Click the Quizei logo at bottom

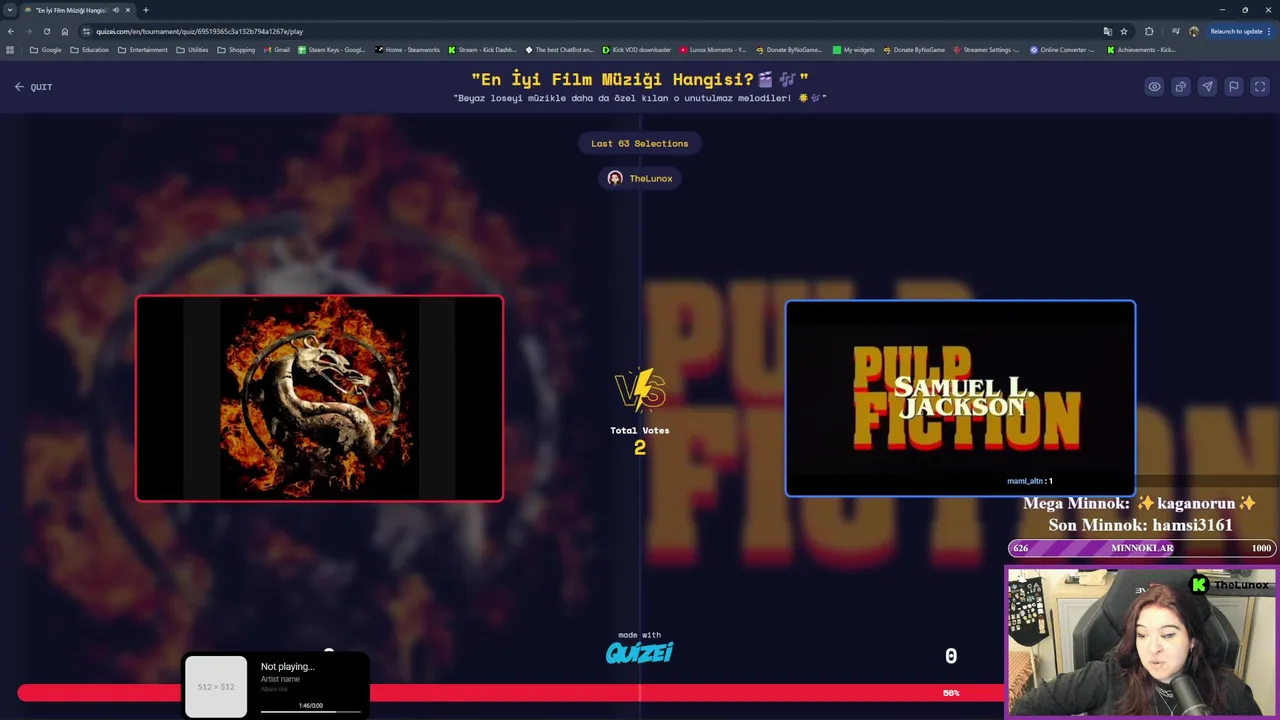(x=639, y=653)
